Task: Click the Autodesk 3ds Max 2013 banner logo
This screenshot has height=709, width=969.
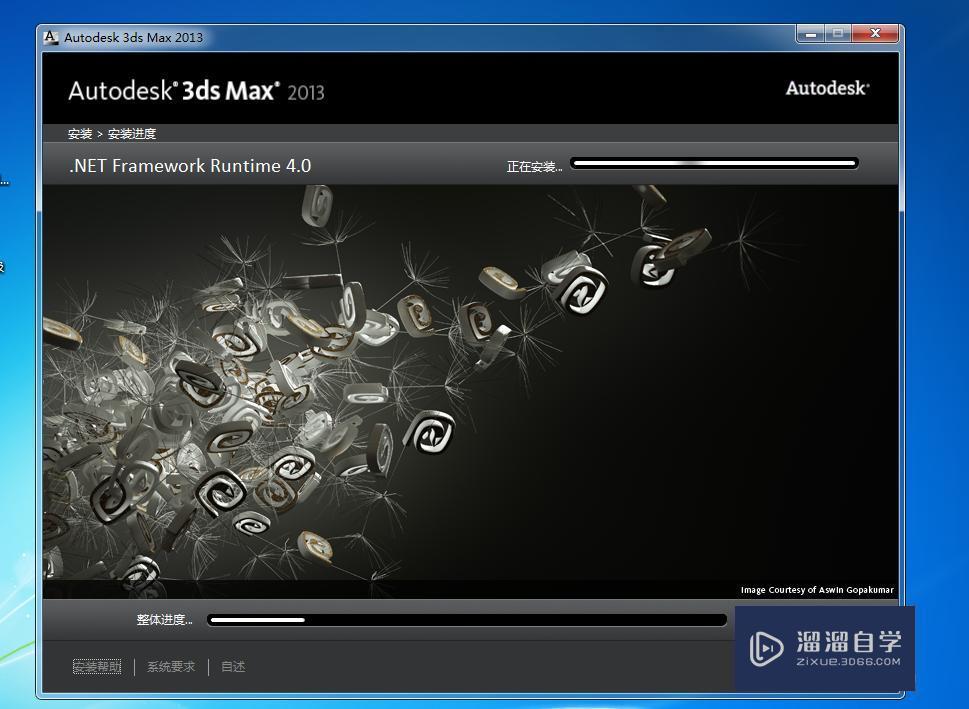Action: [x=197, y=90]
